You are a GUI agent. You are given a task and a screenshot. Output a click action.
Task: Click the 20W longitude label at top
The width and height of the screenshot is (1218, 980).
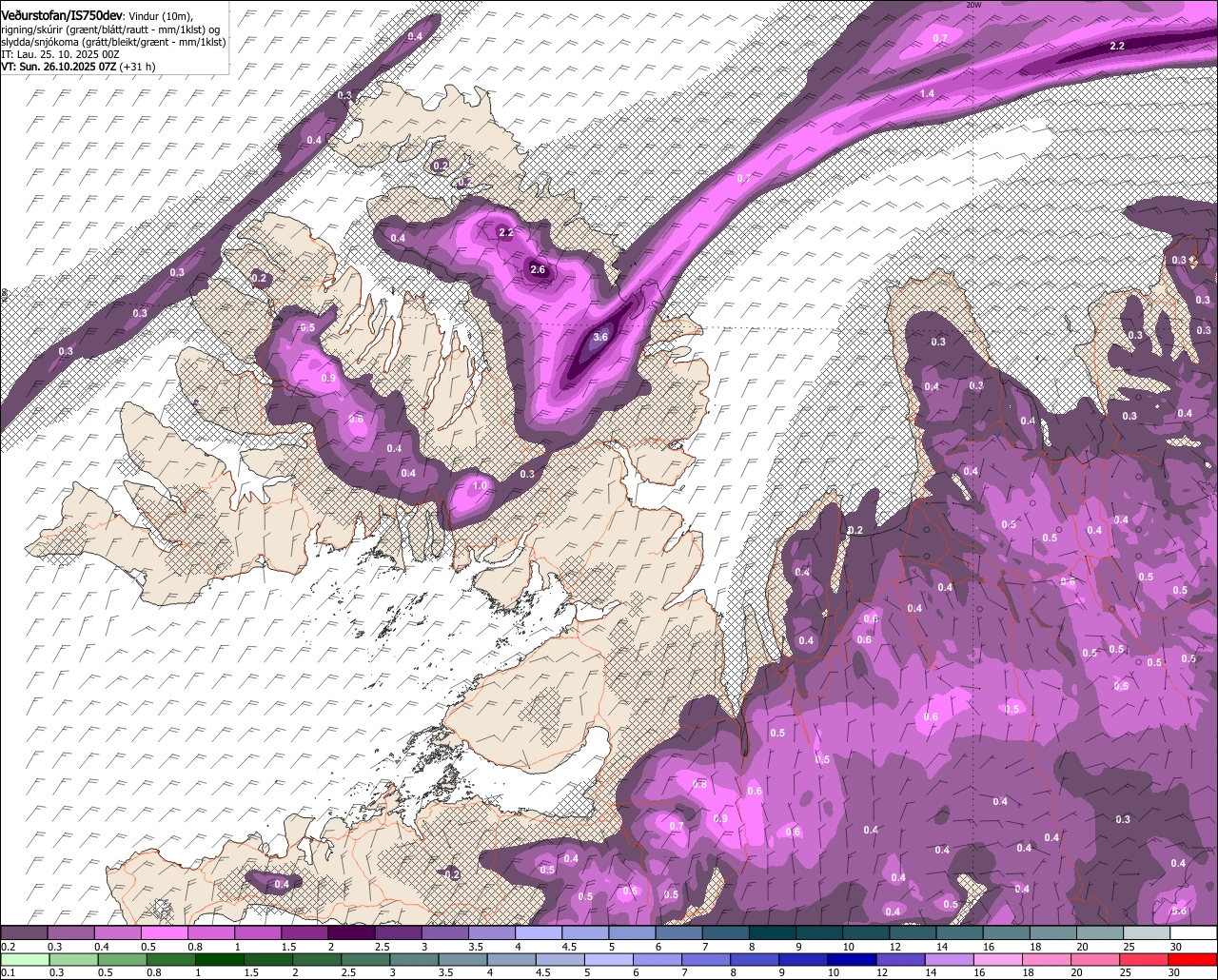pos(972,5)
